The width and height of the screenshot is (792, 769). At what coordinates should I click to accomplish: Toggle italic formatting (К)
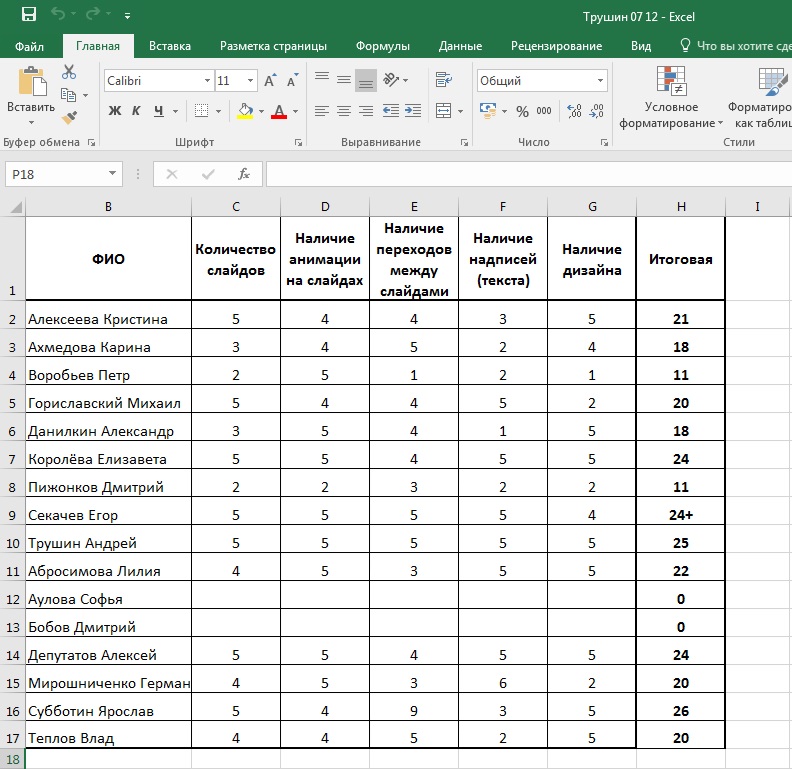pos(136,111)
